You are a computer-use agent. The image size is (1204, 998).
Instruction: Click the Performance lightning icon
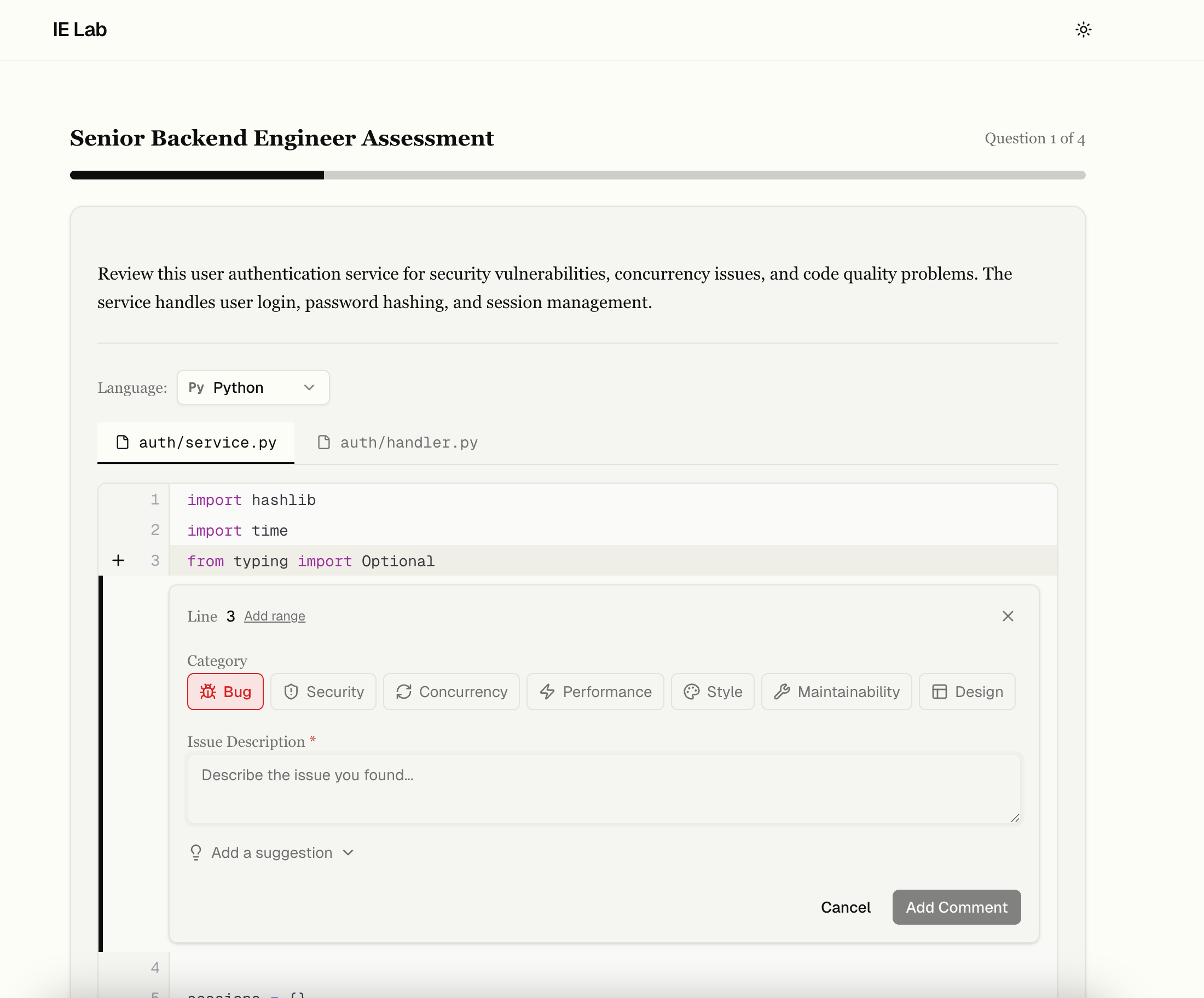click(x=546, y=691)
